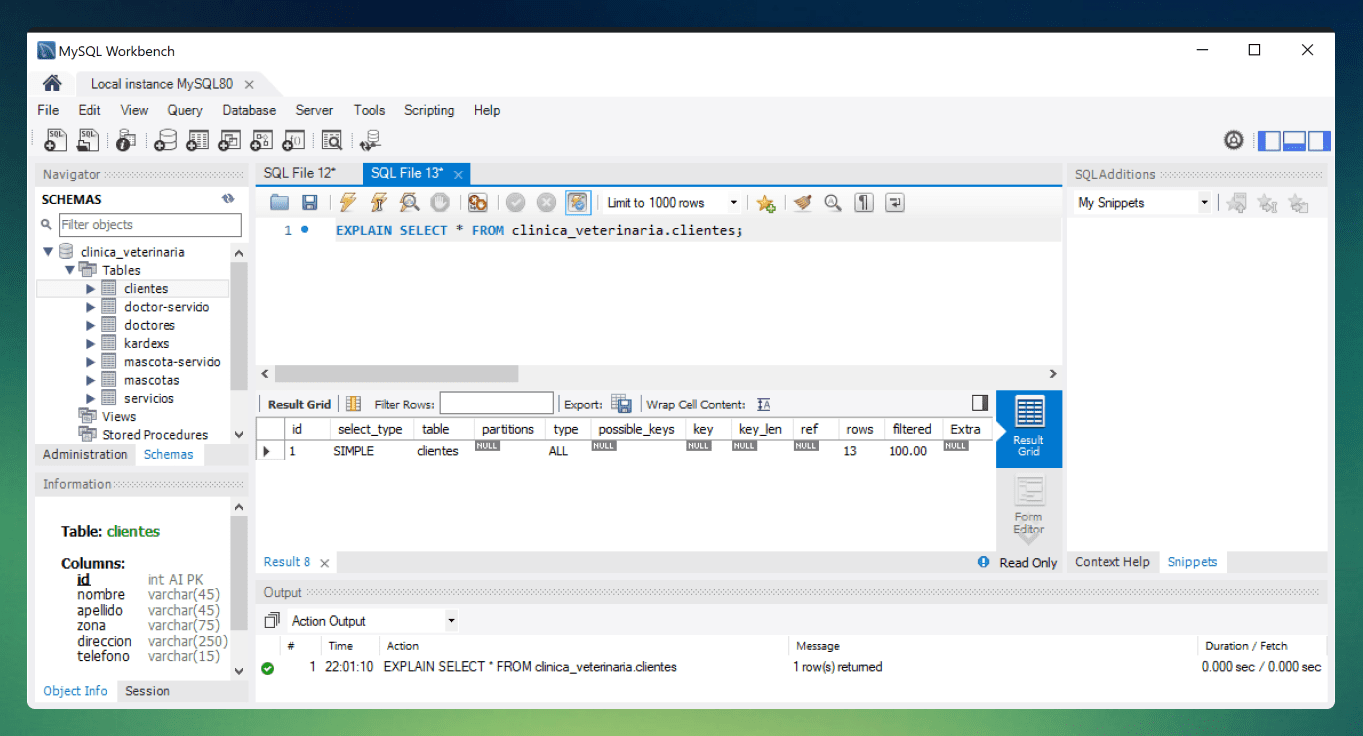Execute statement under cursor icon
Image resolution: width=1363 pixels, height=736 pixels.
tap(378, 203)
